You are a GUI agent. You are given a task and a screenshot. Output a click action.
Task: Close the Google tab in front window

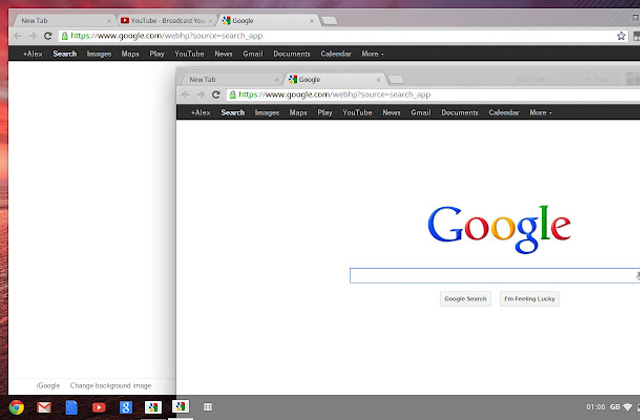coord(378,80)
